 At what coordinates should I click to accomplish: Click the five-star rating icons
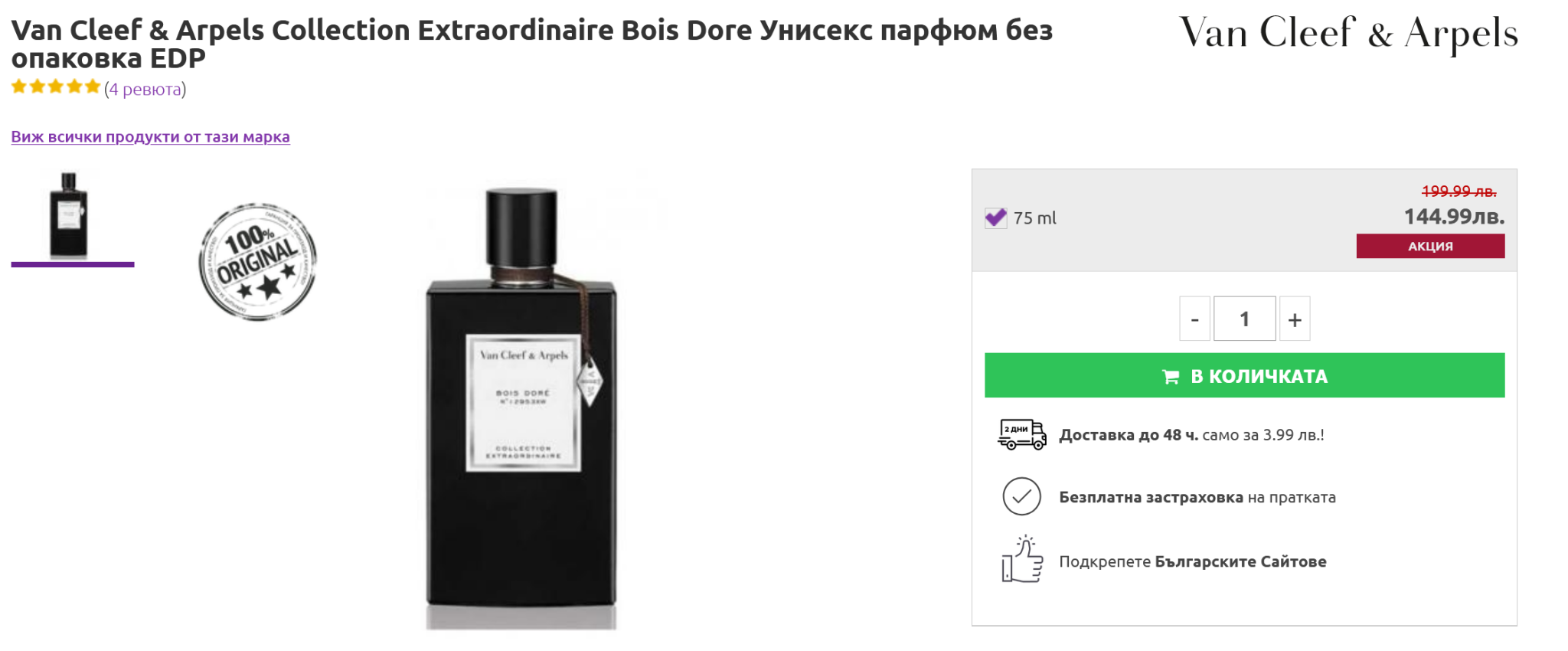pyautogui.click(x=56, y=87)
